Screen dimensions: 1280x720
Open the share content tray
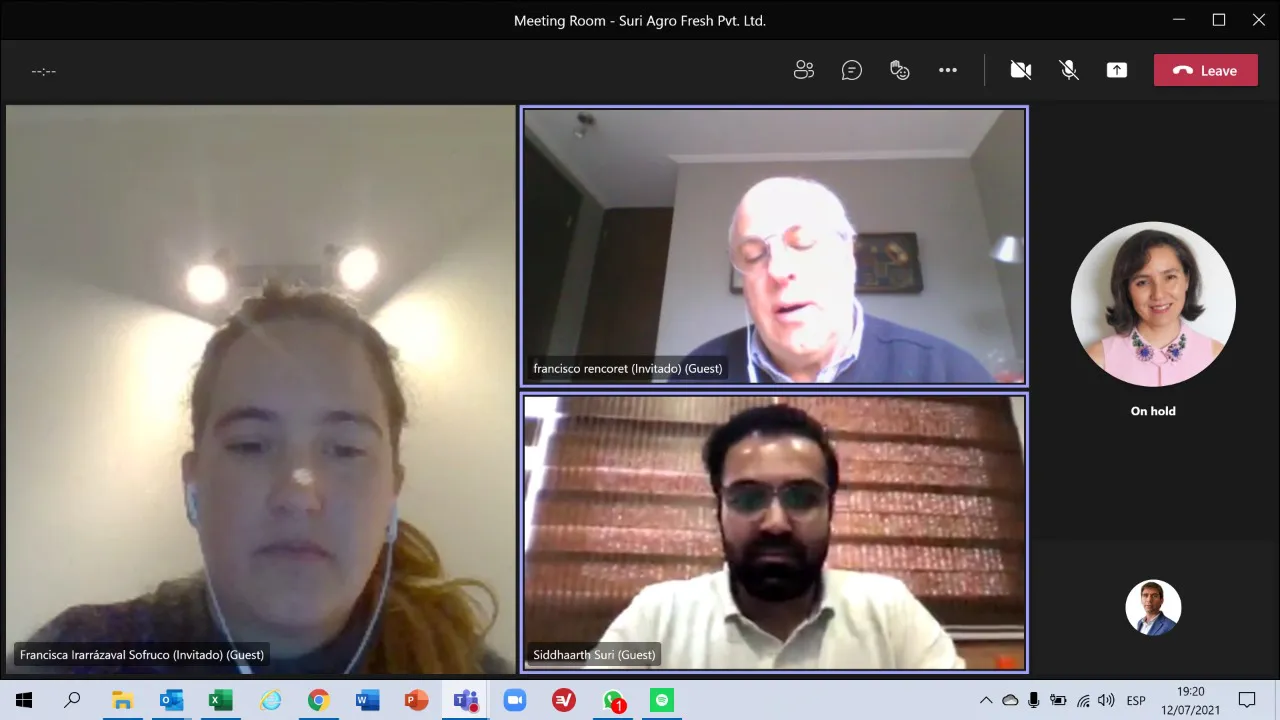pyautogui.click(x=1117, y=70)
